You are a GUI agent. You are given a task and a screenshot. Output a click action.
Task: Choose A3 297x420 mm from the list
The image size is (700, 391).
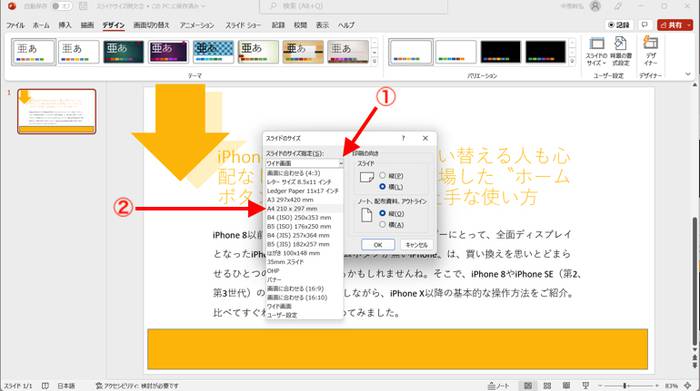pyautogui.click(x=304, y=200)
